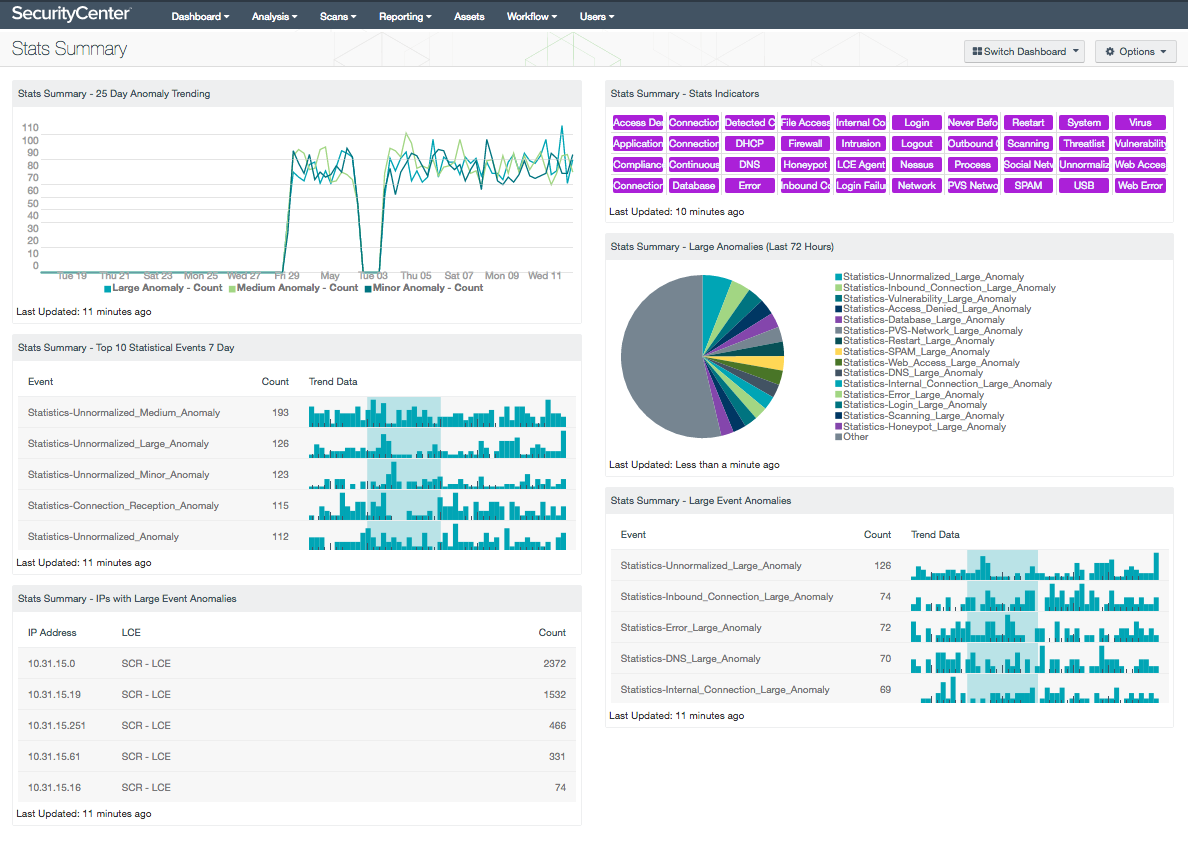Click IP address 10.31.15.19
The image size is (1188, 842).
tap(55, 694)
